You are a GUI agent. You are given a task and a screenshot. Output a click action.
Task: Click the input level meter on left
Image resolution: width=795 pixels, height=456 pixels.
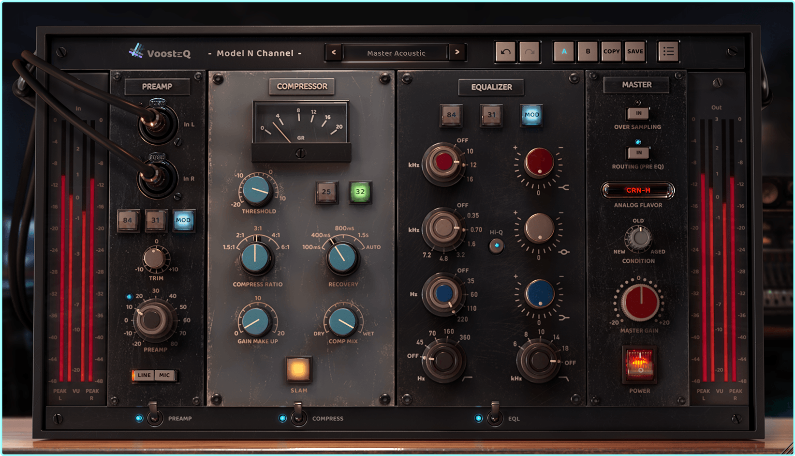point(78,251)
